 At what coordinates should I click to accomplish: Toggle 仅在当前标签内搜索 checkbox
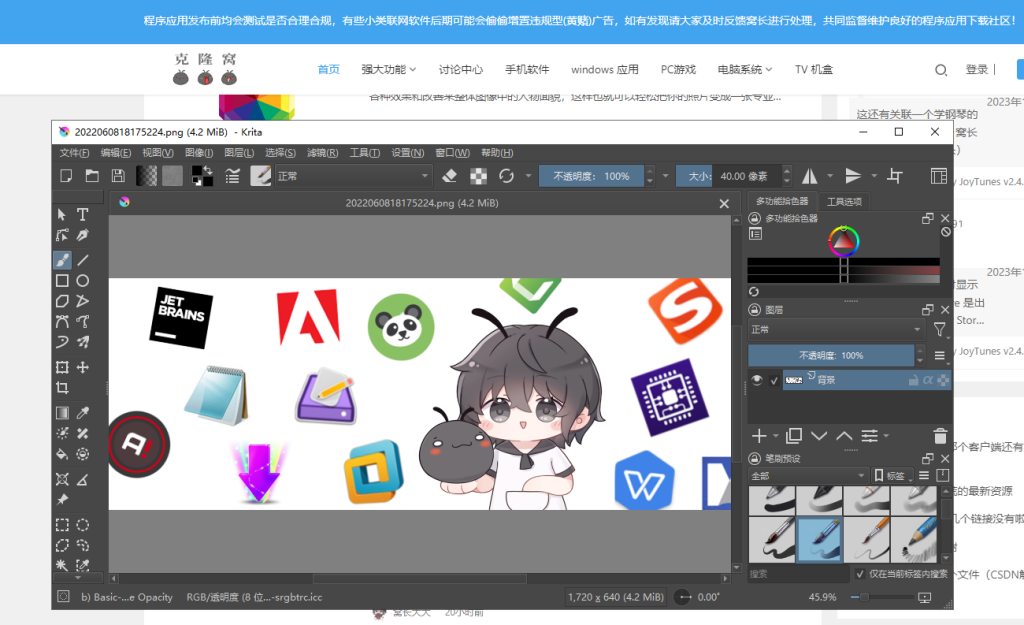coord(860,573)
